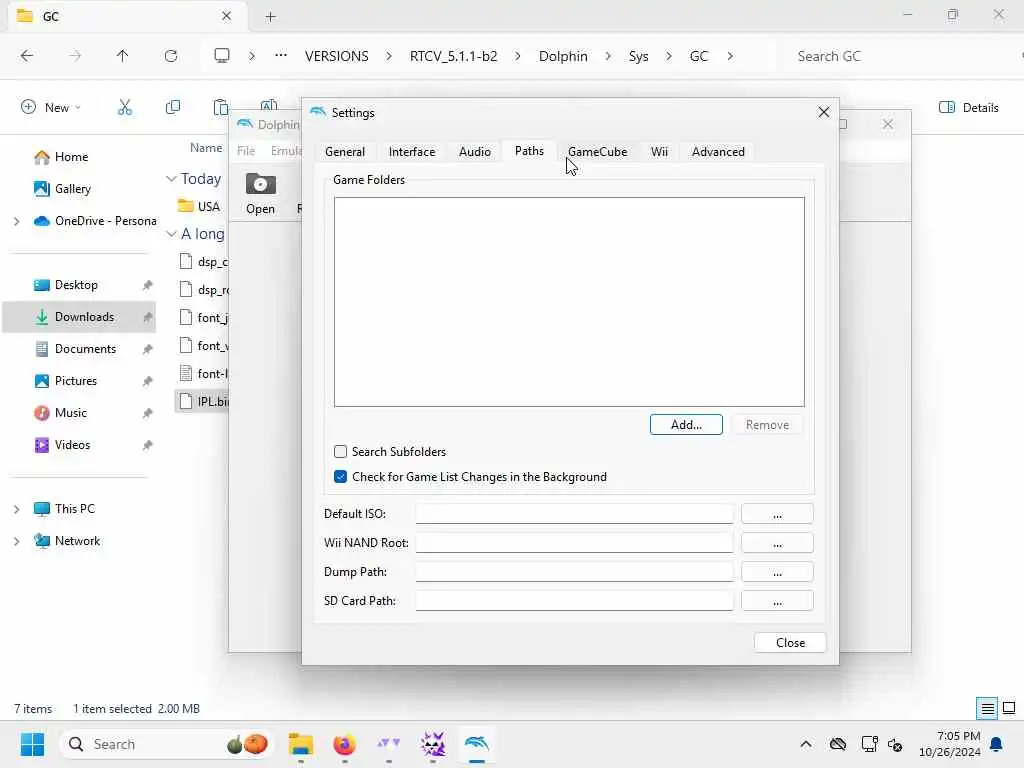Click the grayed Remove button

pyautogui.click(x=767, y=424)
